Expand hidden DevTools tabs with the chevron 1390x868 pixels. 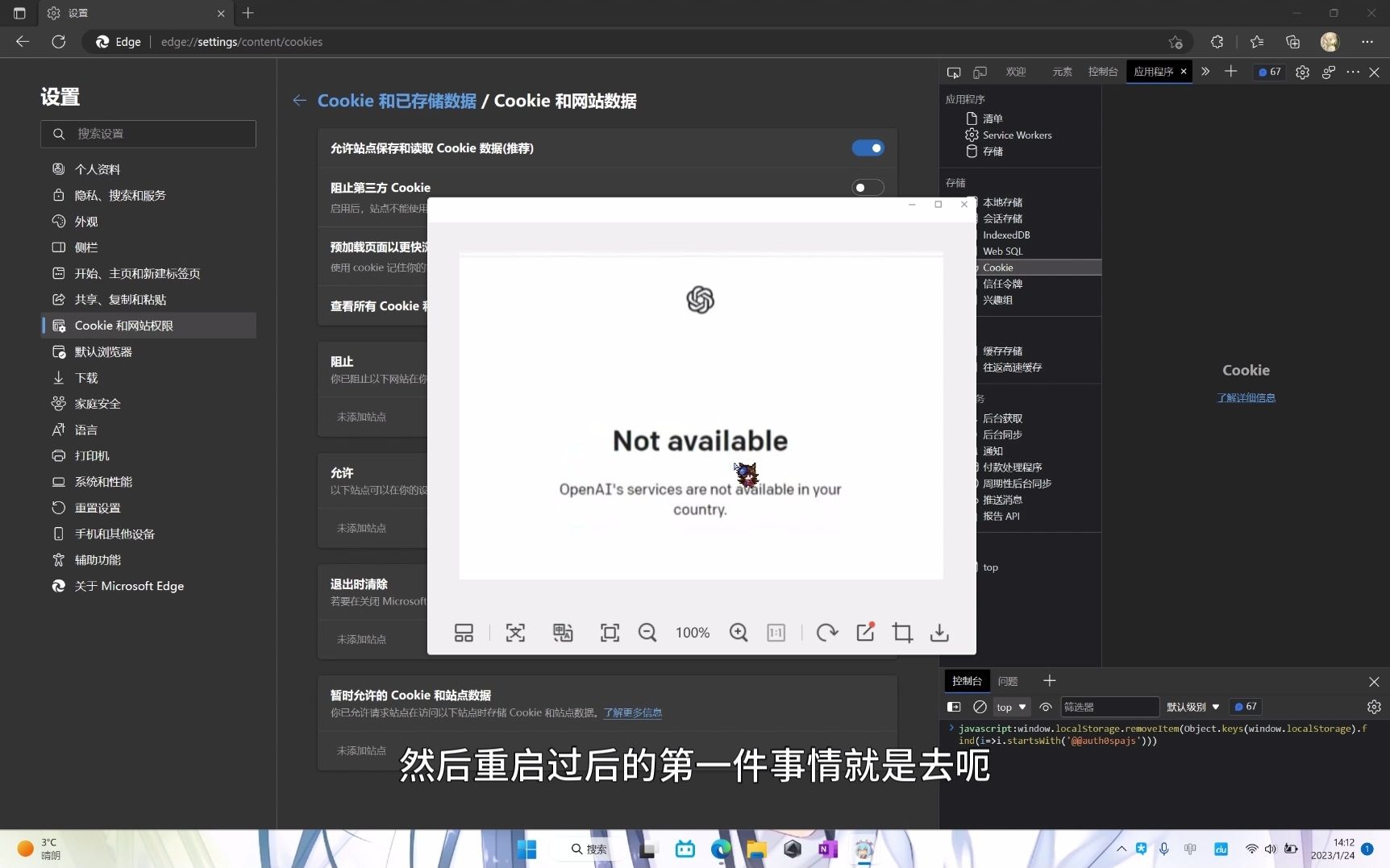1205,72
